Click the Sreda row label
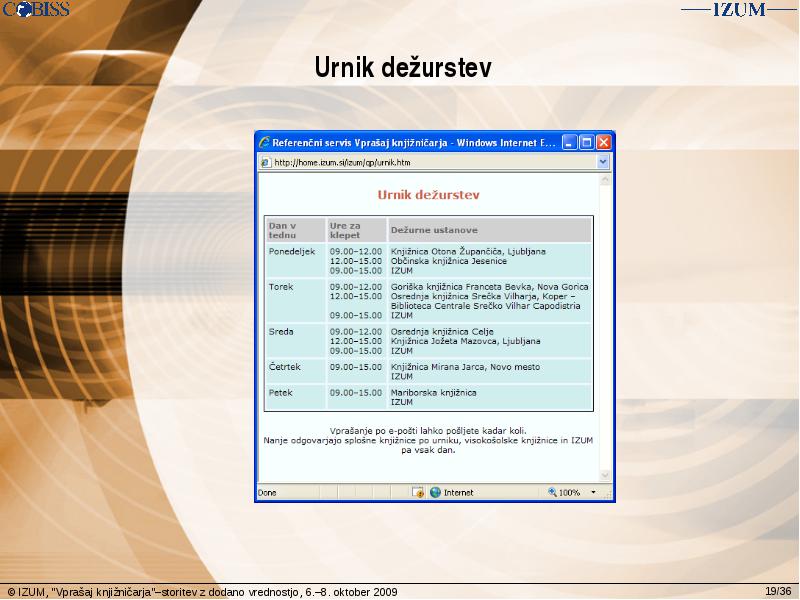This screenshot has height=600, width=800. tap(281, 332)
